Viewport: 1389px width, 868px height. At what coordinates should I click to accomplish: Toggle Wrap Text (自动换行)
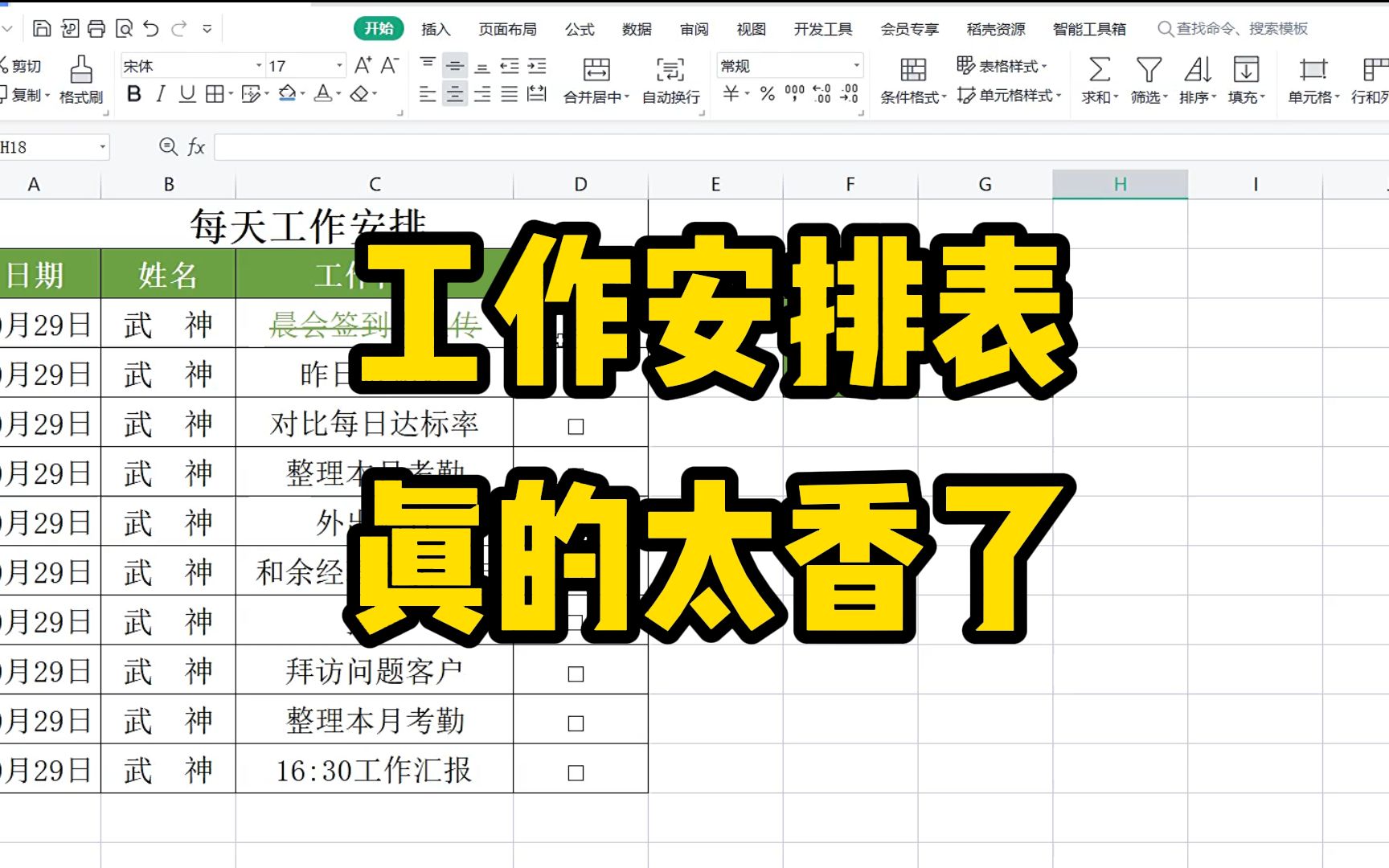[670, 80]
